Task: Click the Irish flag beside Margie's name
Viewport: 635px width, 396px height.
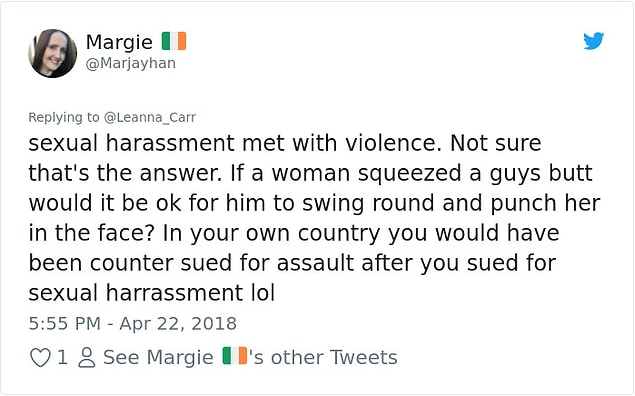Action: [x=174, y=41]
